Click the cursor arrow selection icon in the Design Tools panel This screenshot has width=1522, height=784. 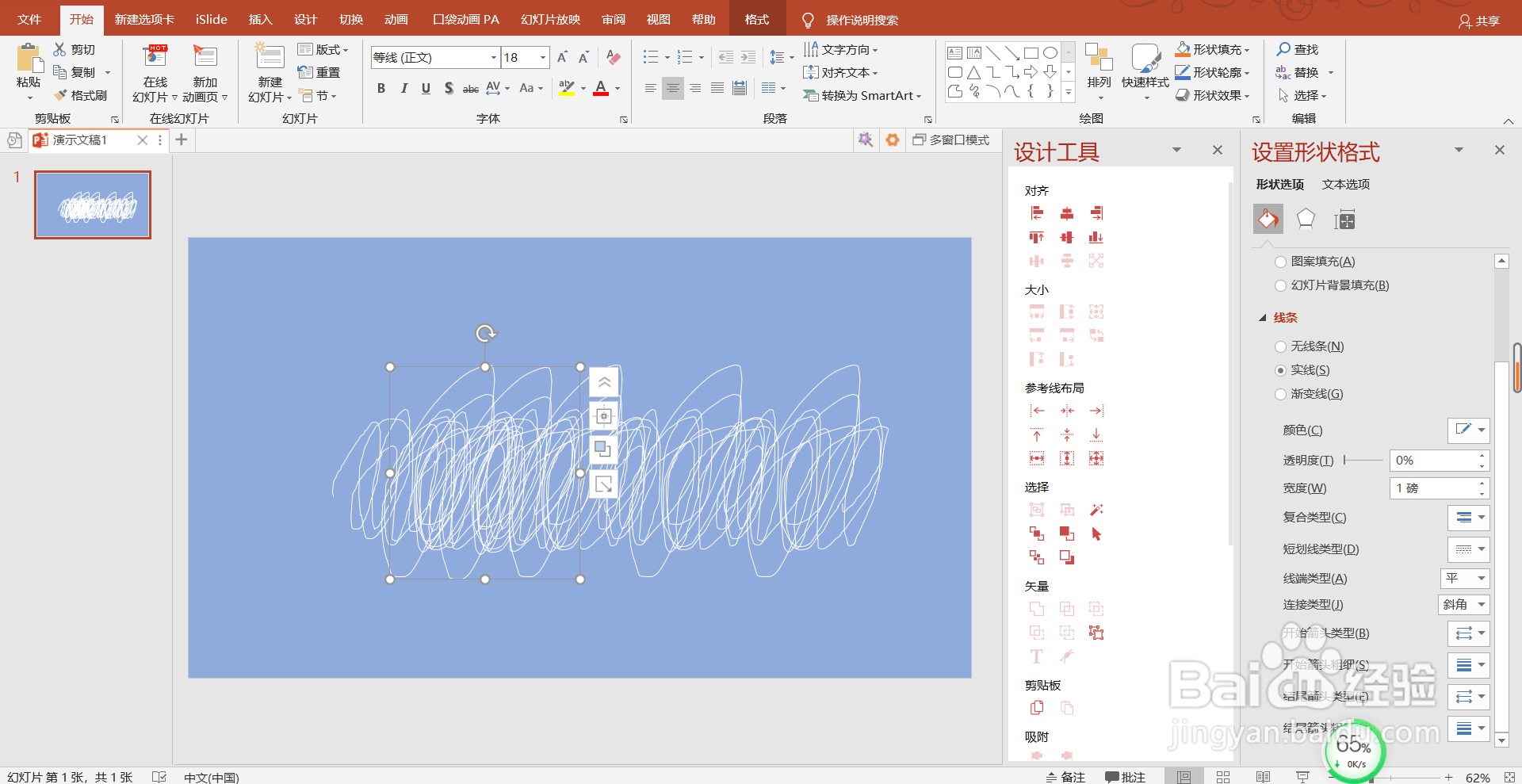click(1096, 534)
